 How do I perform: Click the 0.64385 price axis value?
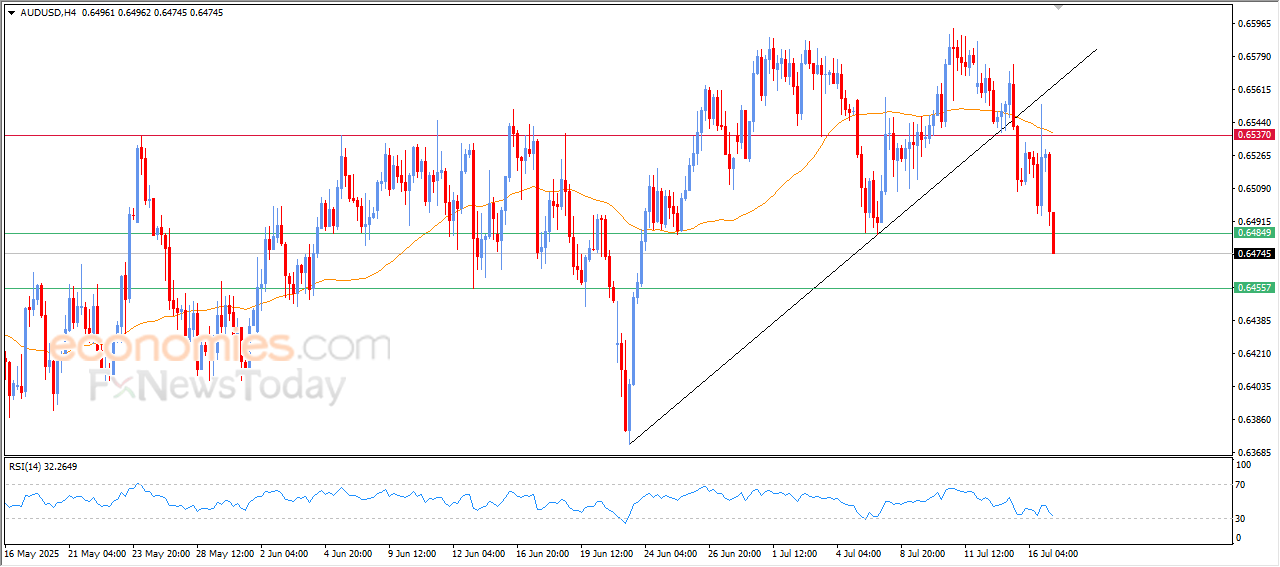pos(1255,320)
